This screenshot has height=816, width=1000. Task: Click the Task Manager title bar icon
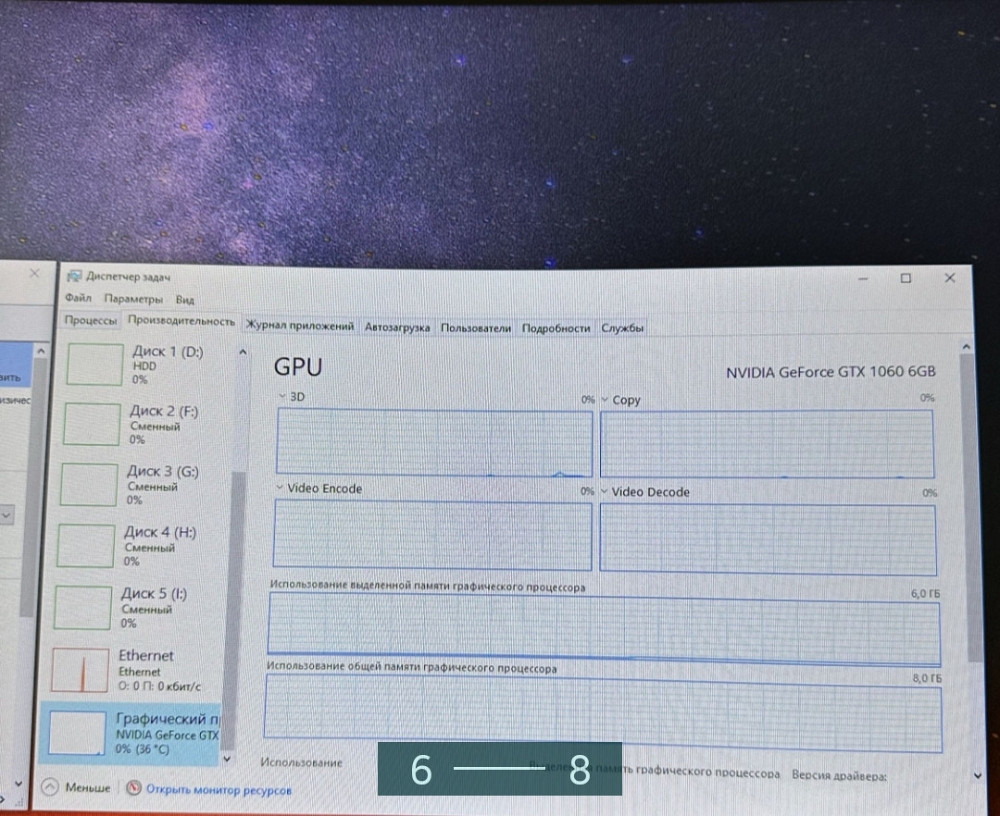click(x=73, y=277)
